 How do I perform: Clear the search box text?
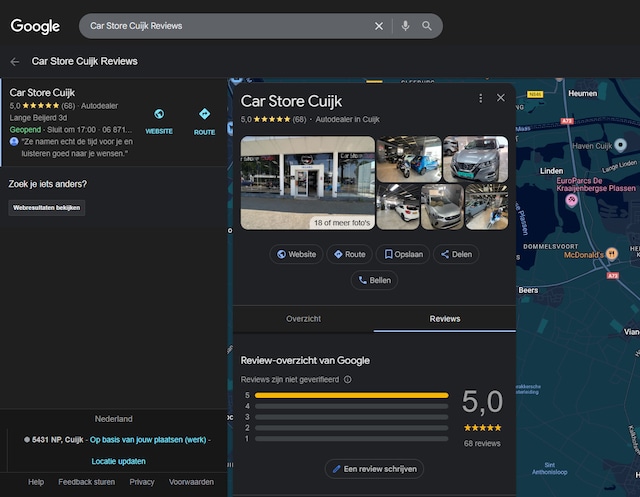click(379, 26)
